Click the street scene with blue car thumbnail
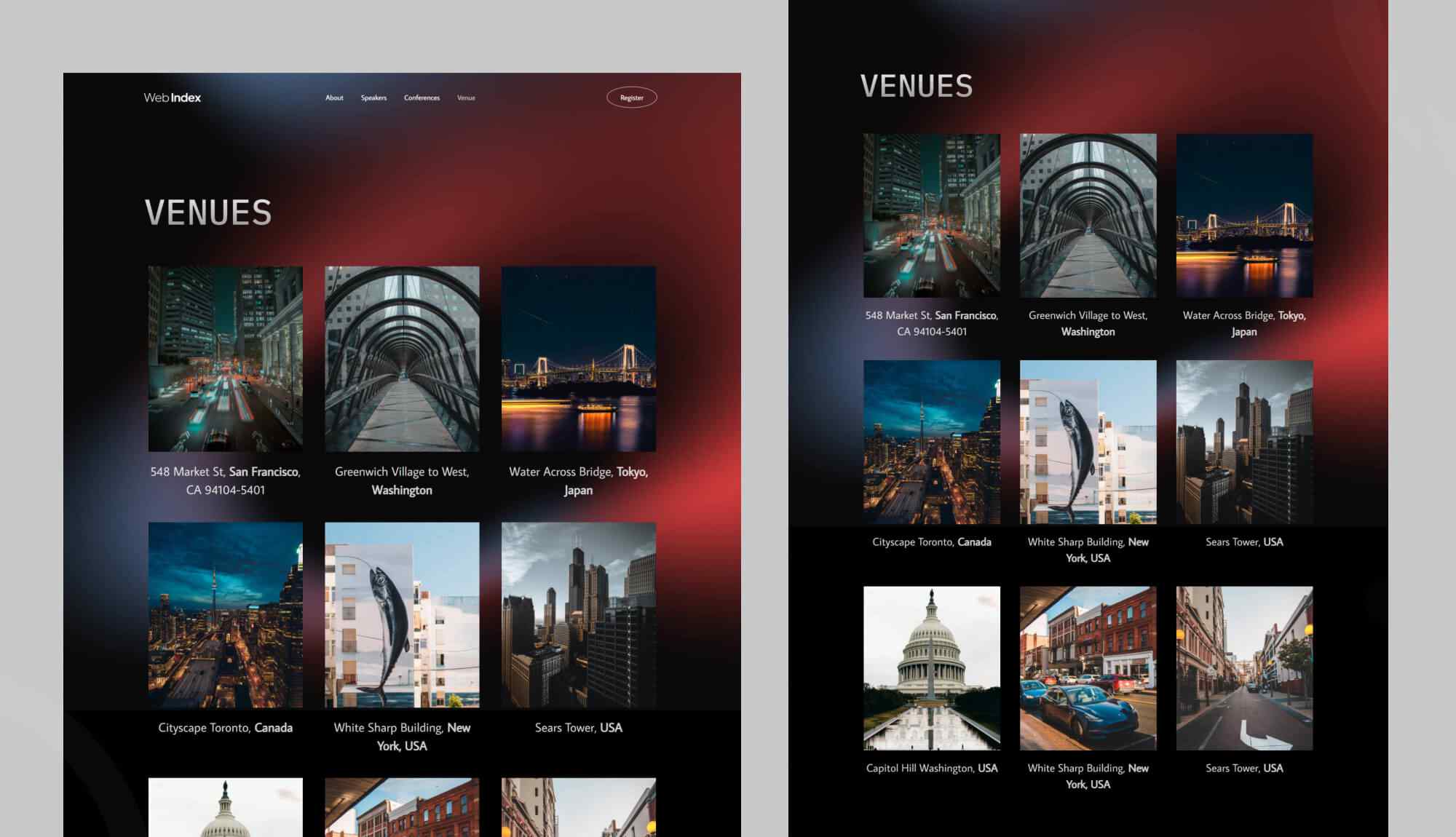This screenshot has width=1456, height=837. [x=402, y=808]
